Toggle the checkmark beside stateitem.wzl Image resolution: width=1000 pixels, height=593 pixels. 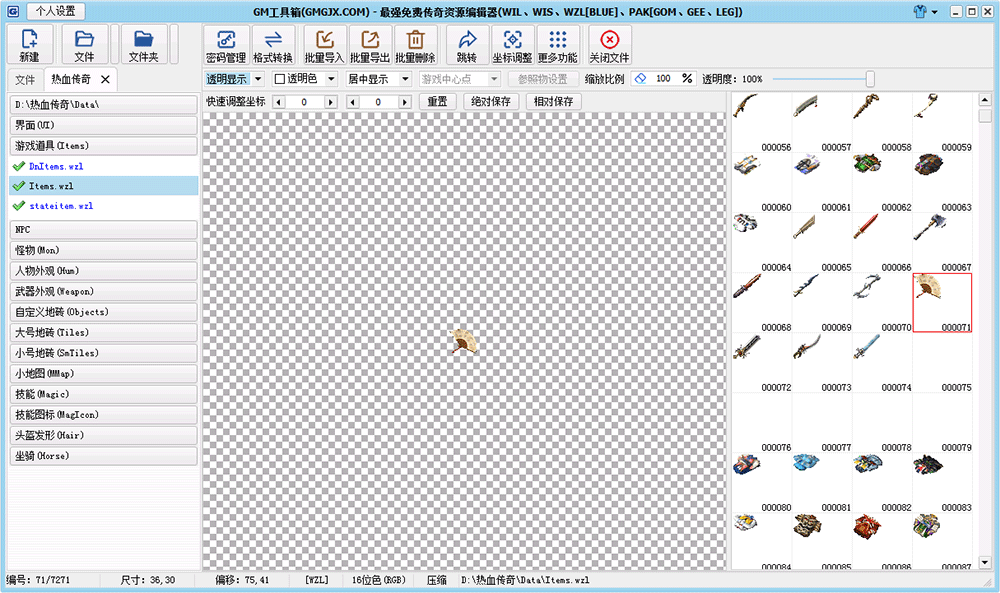pyautogui.click(x=18, y=206)
